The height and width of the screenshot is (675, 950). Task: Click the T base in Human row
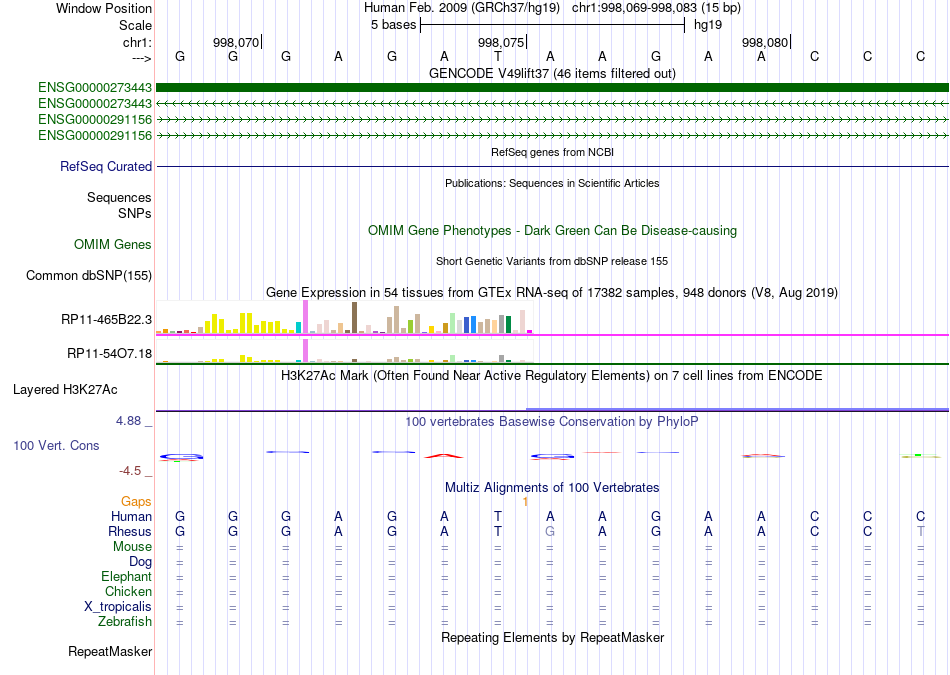[x=497, y=516]
